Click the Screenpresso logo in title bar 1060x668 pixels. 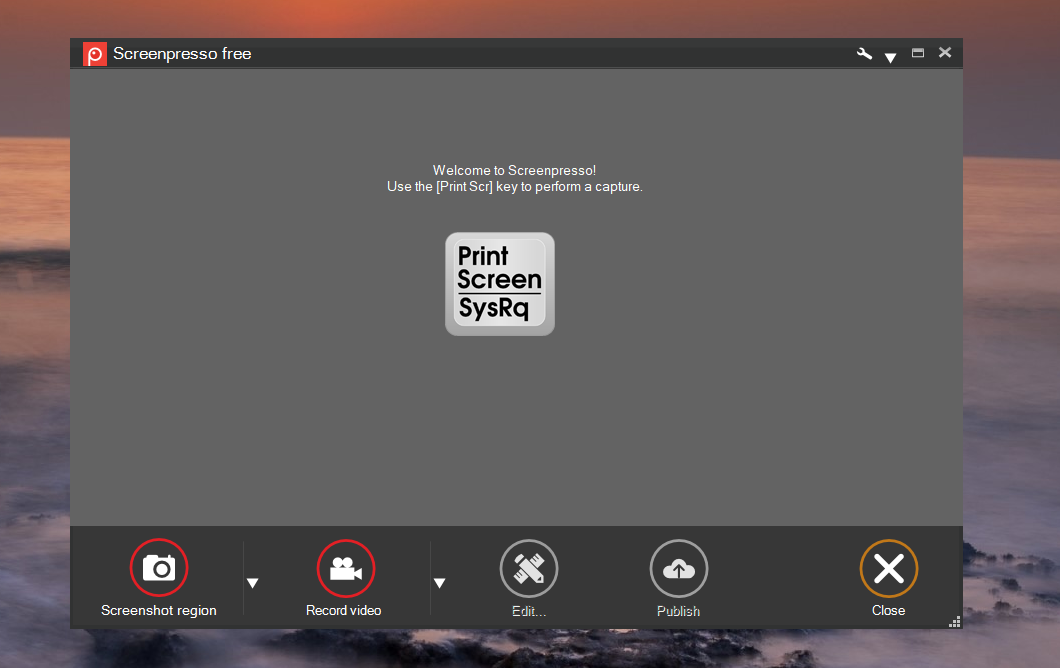tap(95, 54)
